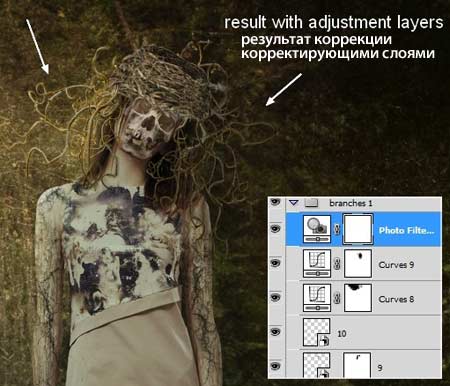Click the Curves 8 mask link icon
Image resolution: width=450 pixels, height=386 pixels.
[337, 298]
